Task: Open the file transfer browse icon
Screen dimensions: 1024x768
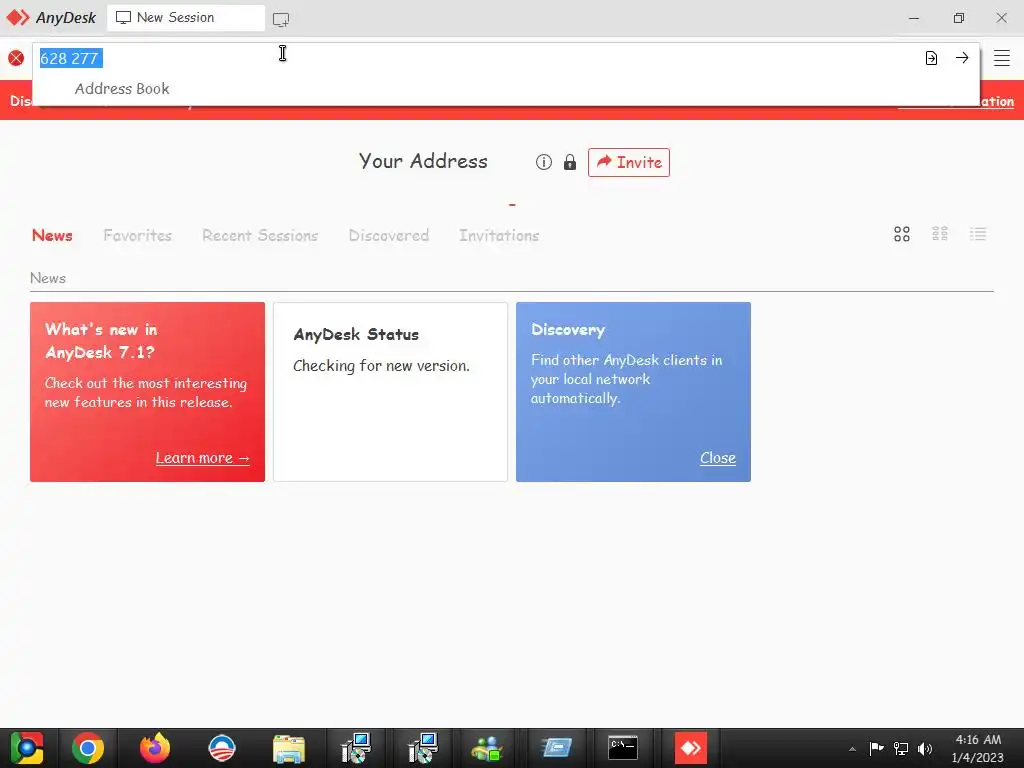Action: 931,58
